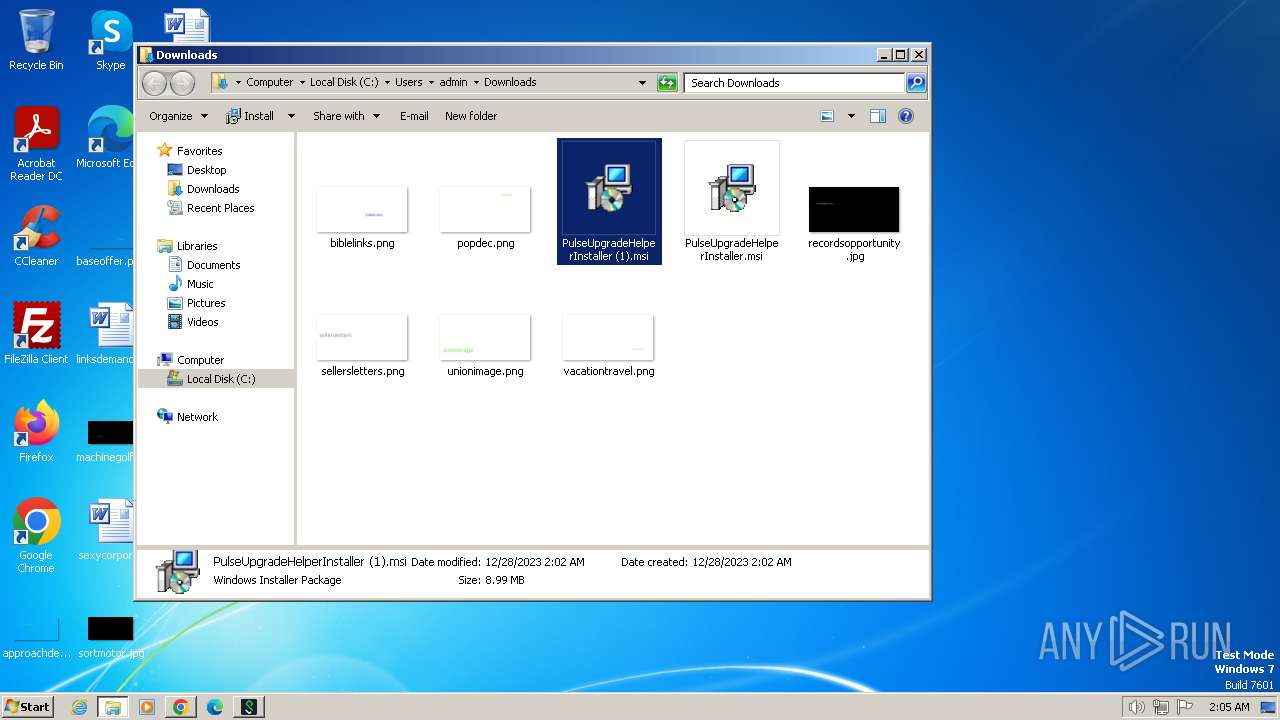Select popdec.png thumbnail
This screenshot has width=1280, height=720.
(486, 218)
